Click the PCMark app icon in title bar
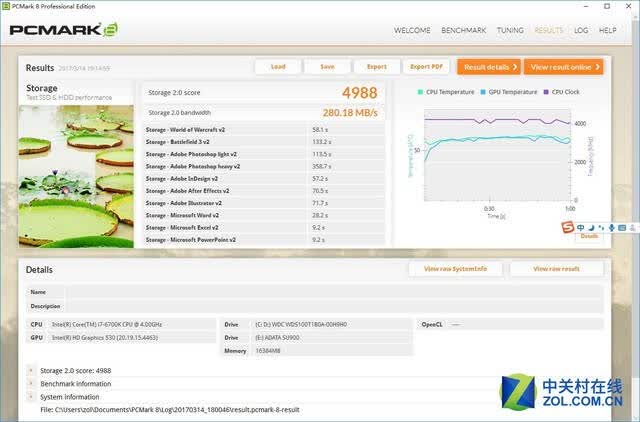640x422 pixels. pyautogui.click(x=6, y=6)
